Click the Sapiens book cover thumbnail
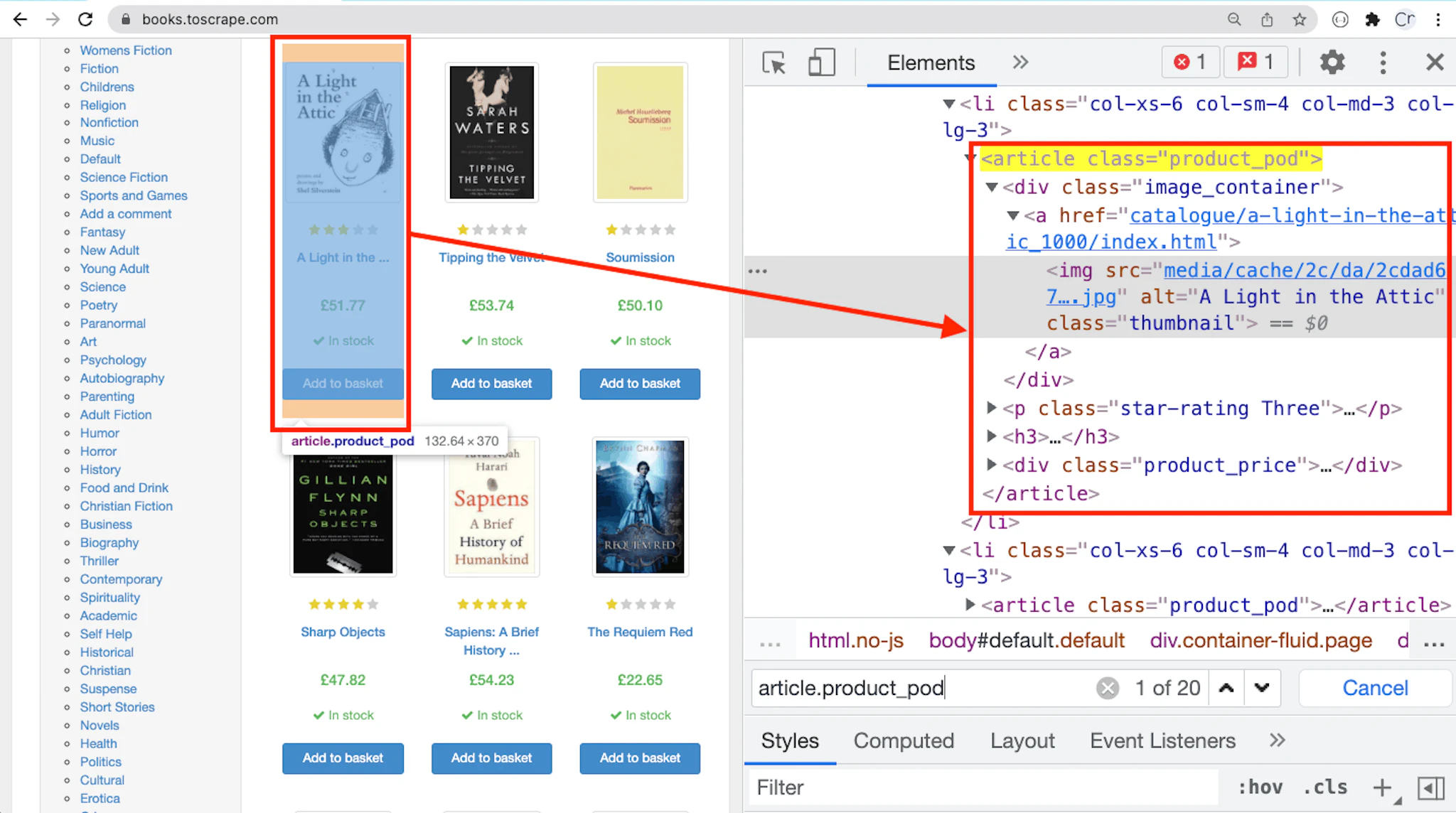 pos(491,507)
